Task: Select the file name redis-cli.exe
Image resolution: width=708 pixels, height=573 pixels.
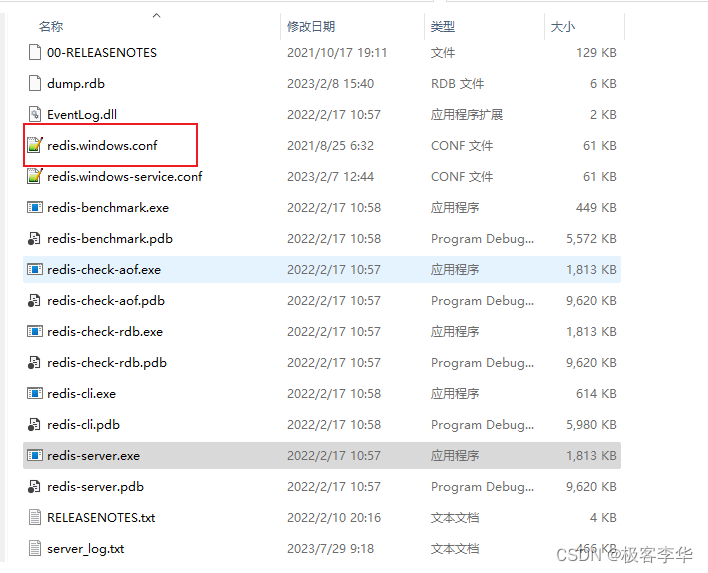Action: 82,394
